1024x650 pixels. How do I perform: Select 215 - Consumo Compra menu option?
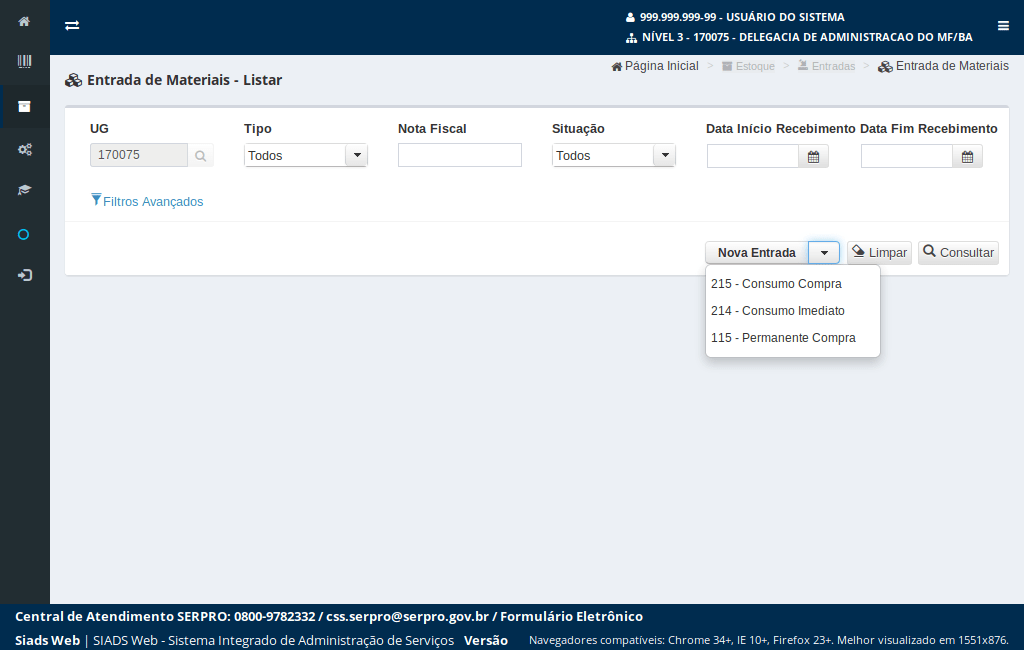[x=776, y=284]
